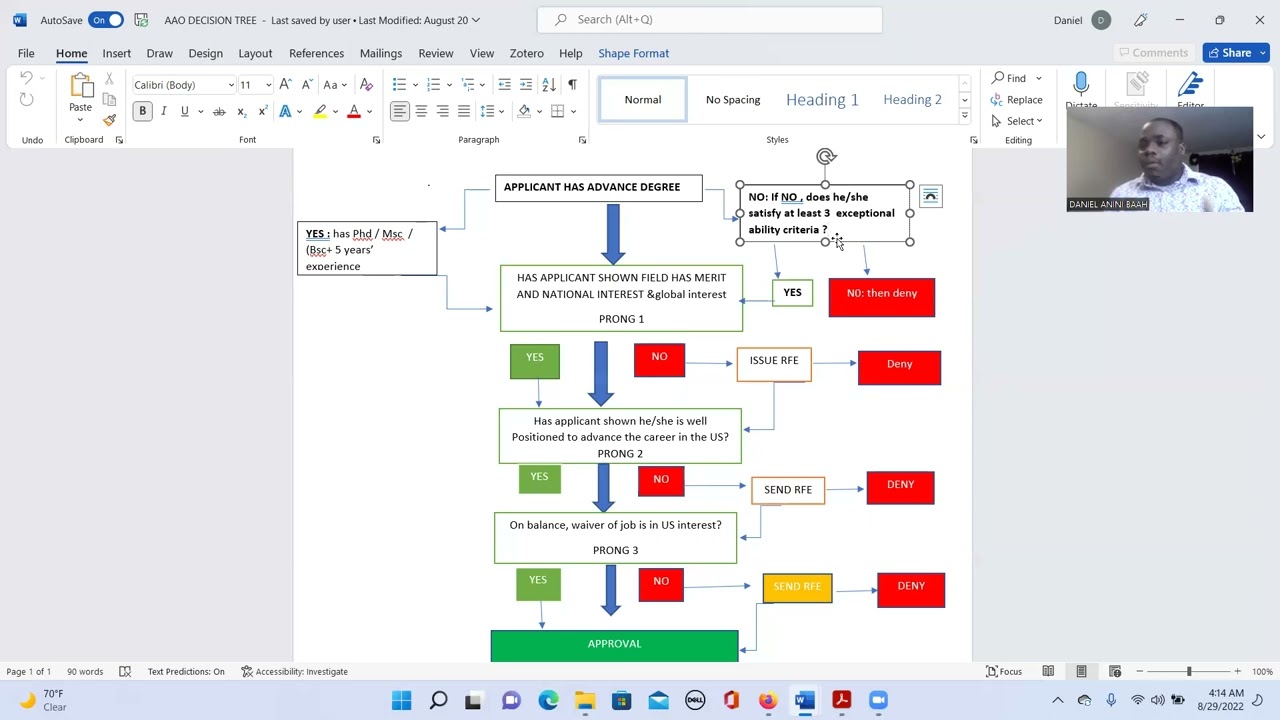The height and width of the screenshot is (720, 1280).
Task: Toggle Print Layout view
Action: (x=1081, y=671)
